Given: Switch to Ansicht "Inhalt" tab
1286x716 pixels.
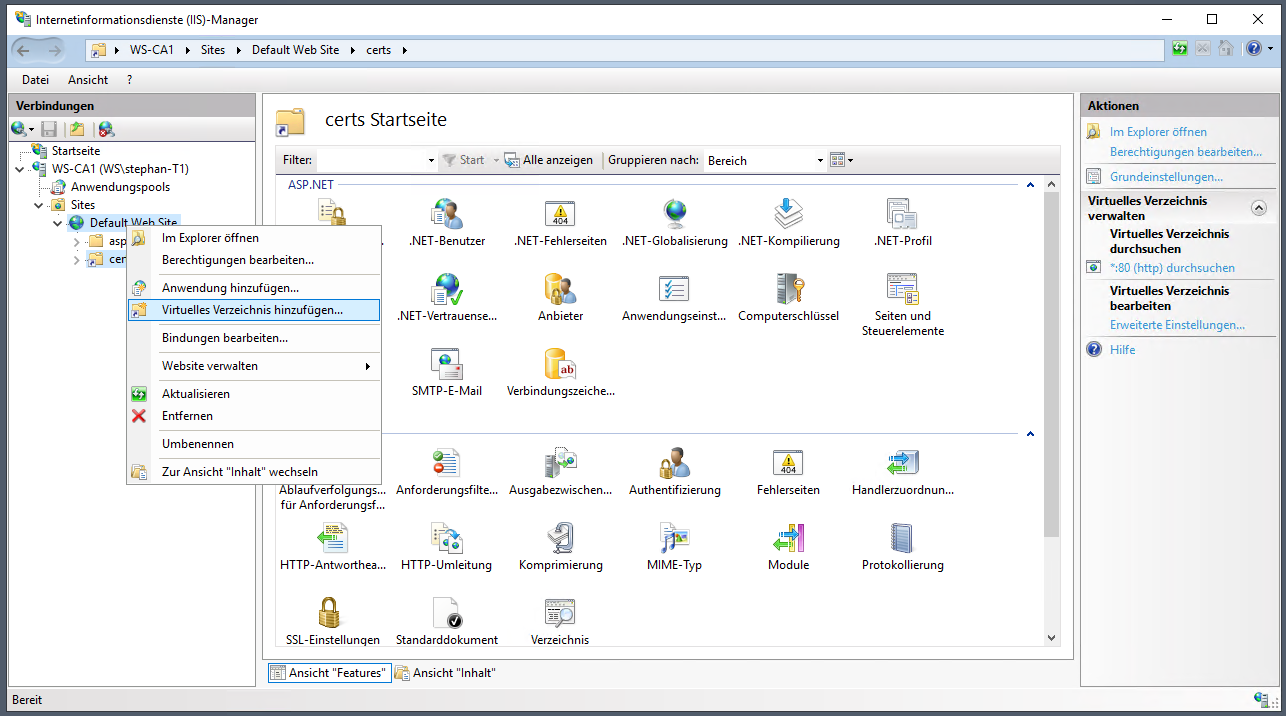Looking at the screenshot, I should [x=445, y=673].
